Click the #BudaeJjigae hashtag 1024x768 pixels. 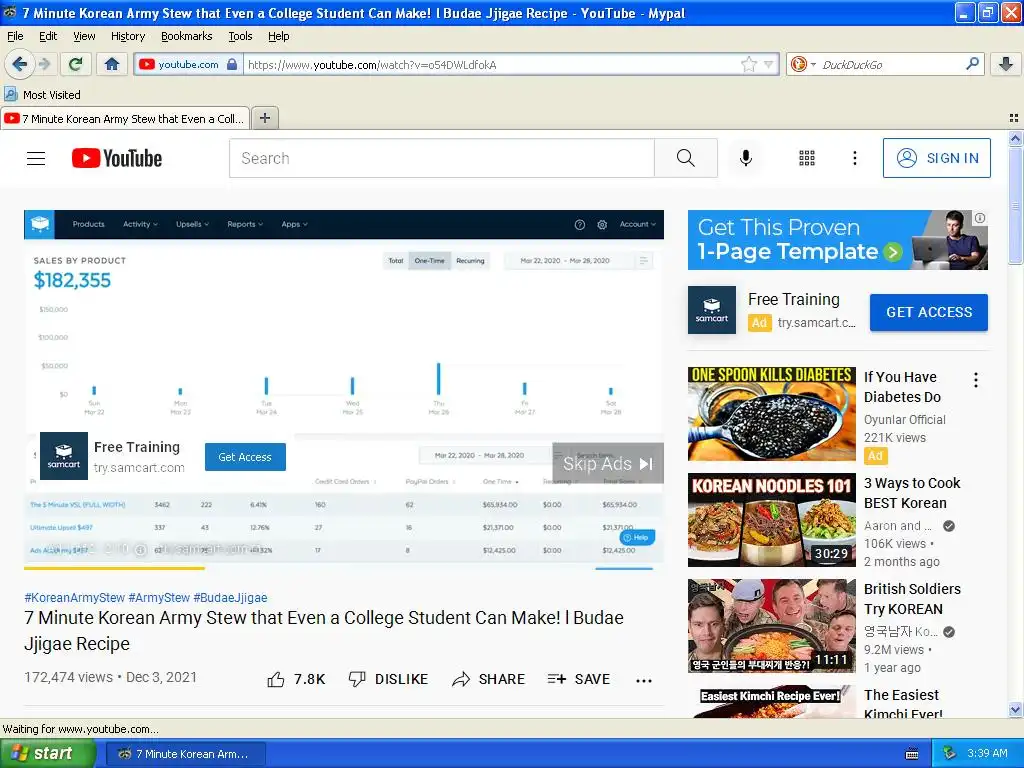(231, 597)
